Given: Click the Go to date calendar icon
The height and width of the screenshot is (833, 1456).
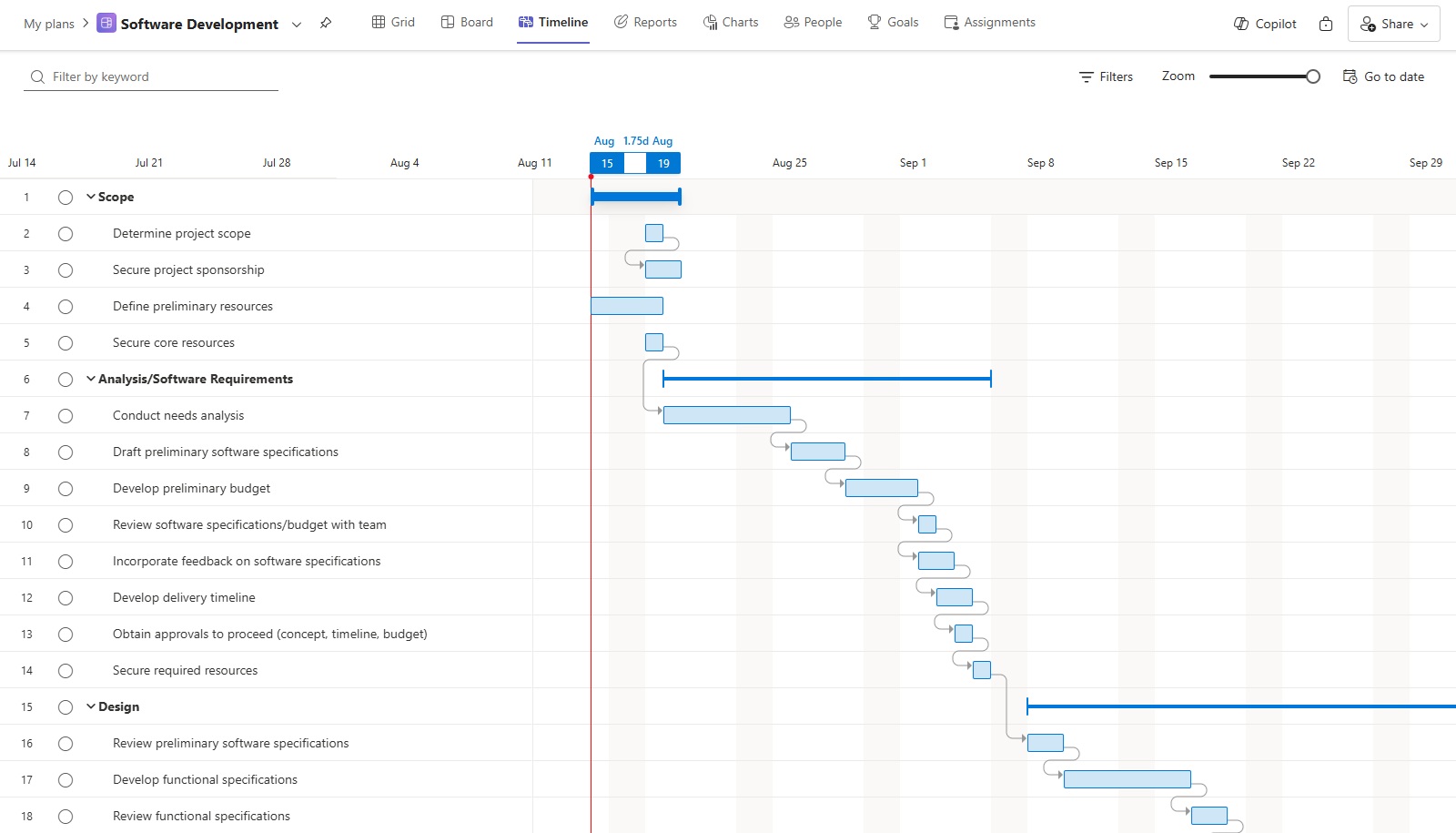Looking at the screenshot, I should [1350, 76].
